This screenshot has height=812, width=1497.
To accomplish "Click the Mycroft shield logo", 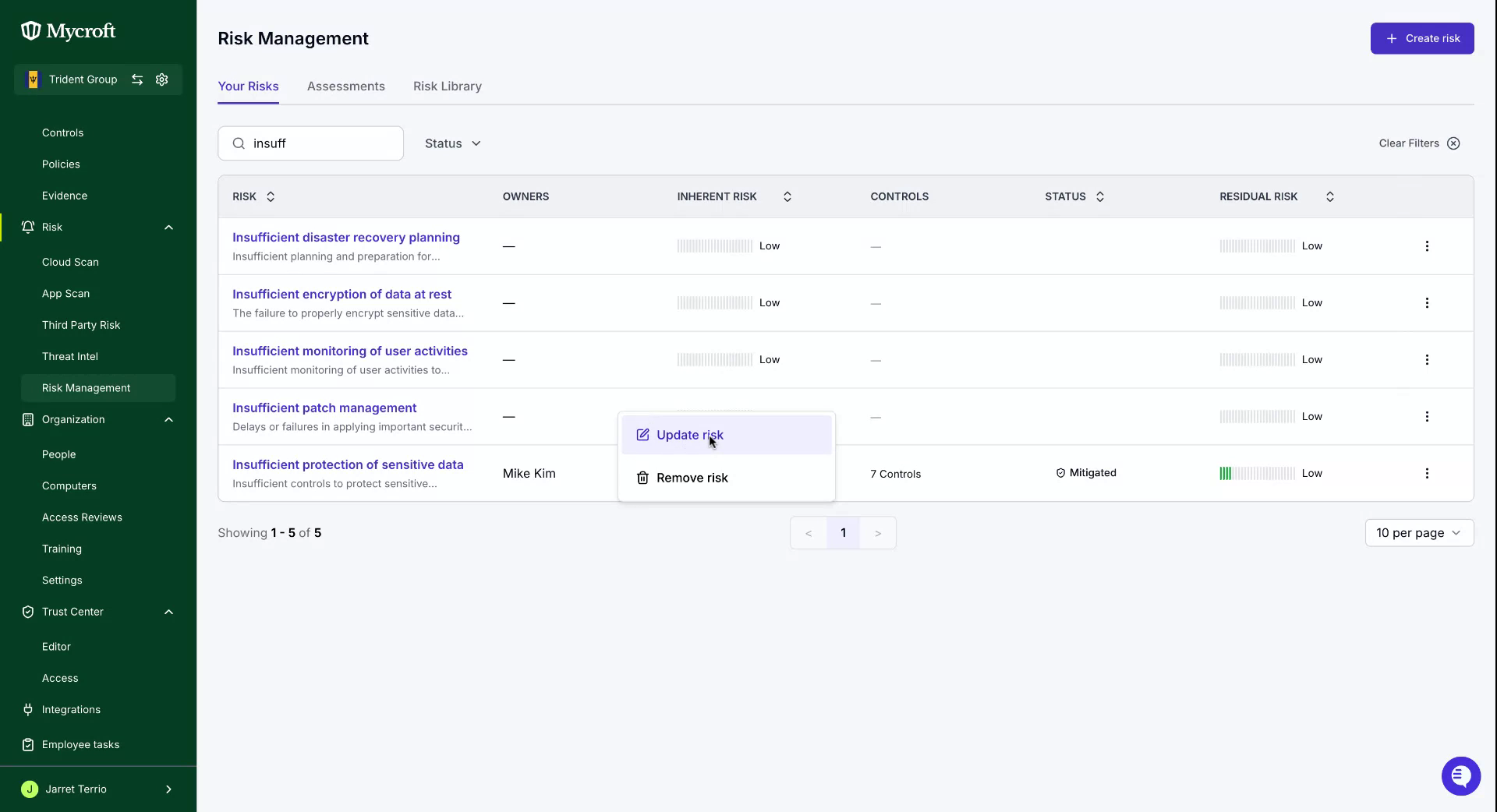I will point(30,31).
